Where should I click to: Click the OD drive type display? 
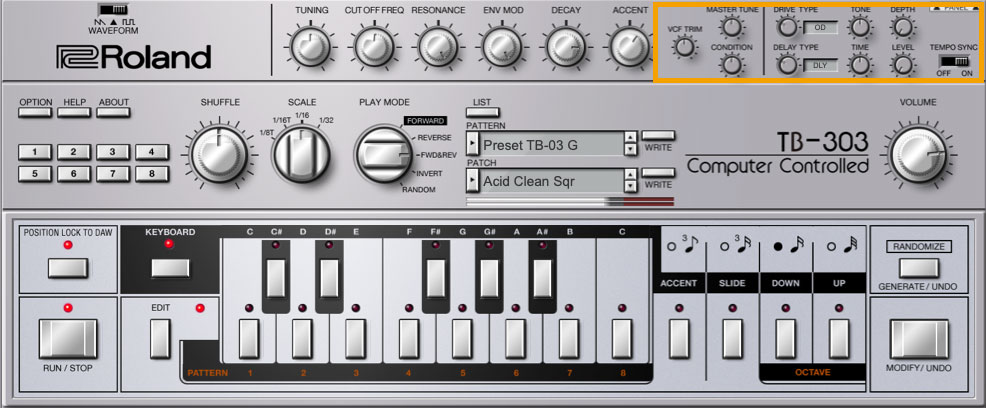[x=821, y=28]
